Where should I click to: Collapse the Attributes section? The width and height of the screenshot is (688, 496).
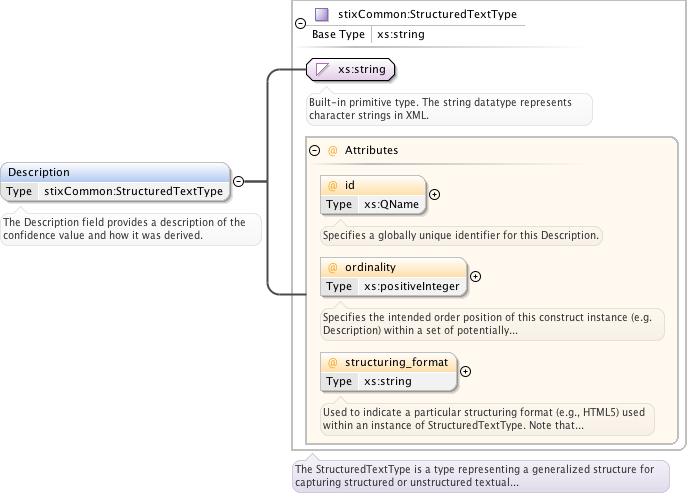(315, 150)
